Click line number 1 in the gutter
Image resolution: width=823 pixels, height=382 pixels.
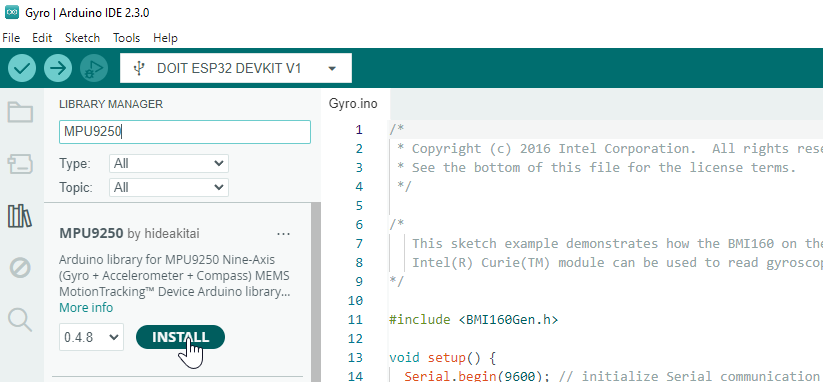click(x=359, y=130)
